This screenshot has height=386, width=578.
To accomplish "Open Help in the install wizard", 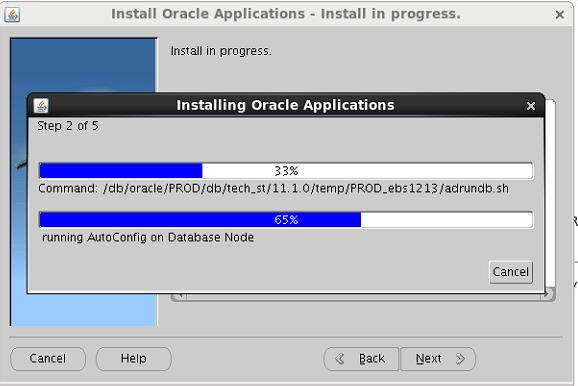I will pos(133,358).
